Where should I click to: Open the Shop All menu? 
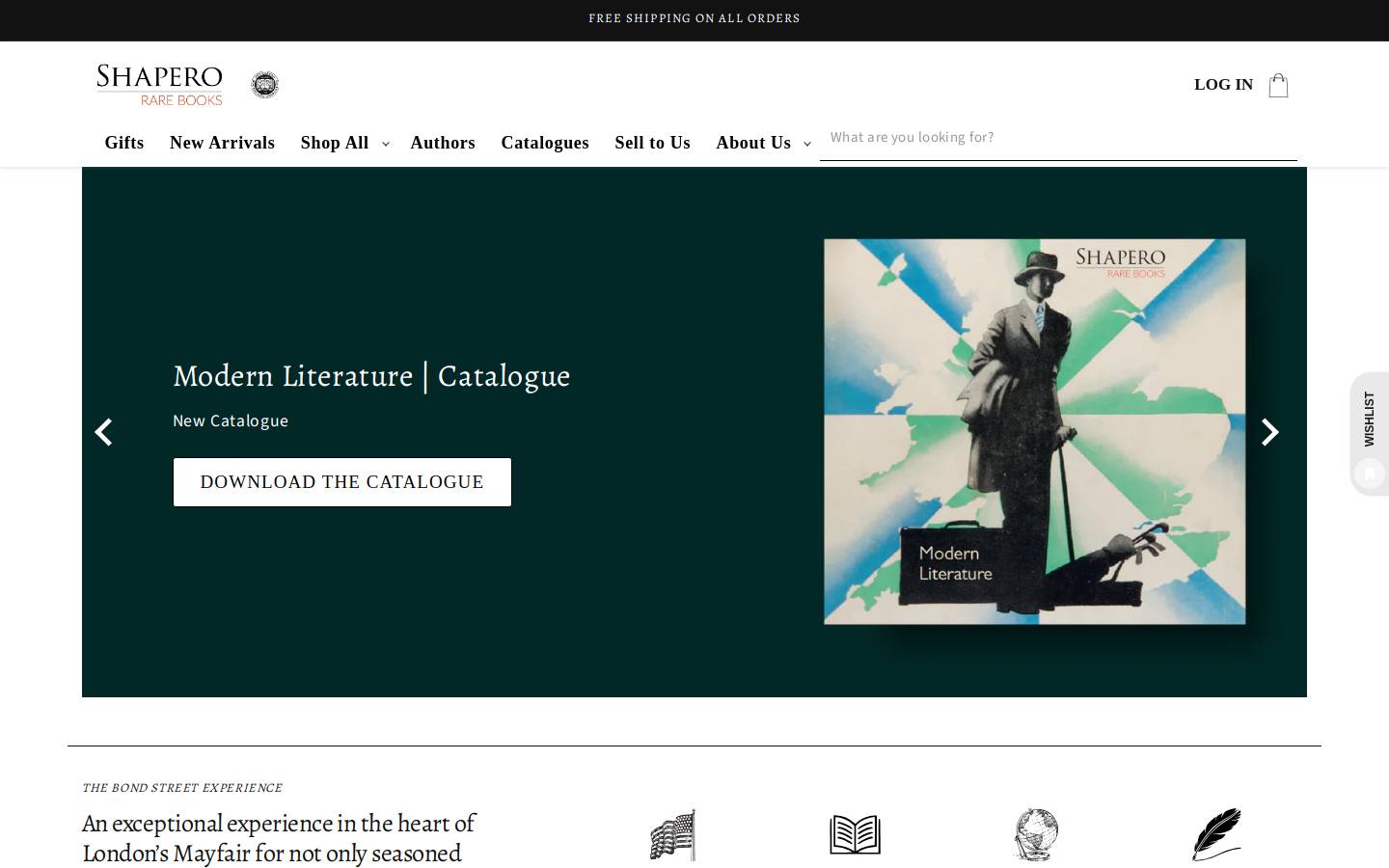tap(335, 143)
